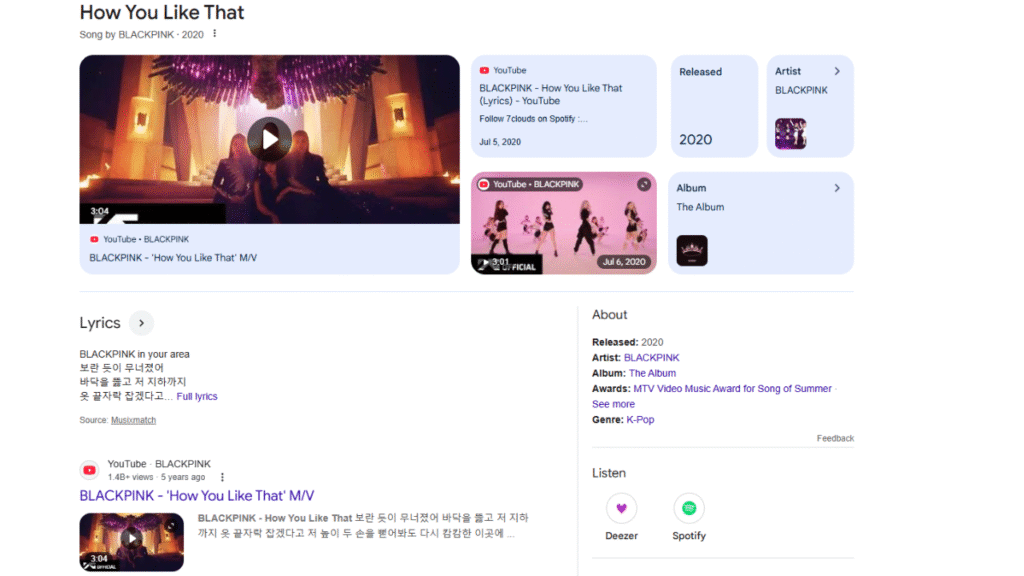Click See more under Awards
Viewport: 1024px width, 576px height.
(613, 404)
